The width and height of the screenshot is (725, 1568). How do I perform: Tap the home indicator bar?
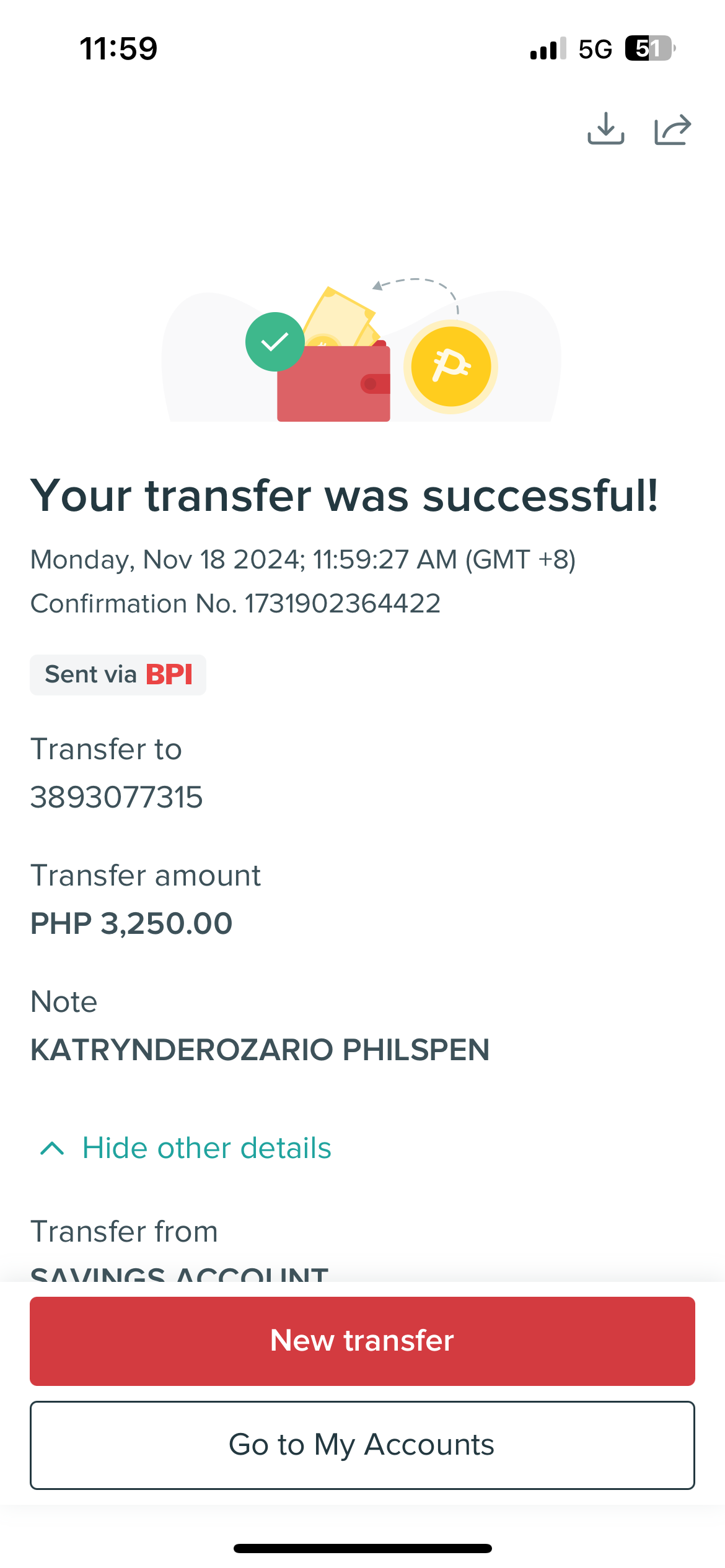362,1548
